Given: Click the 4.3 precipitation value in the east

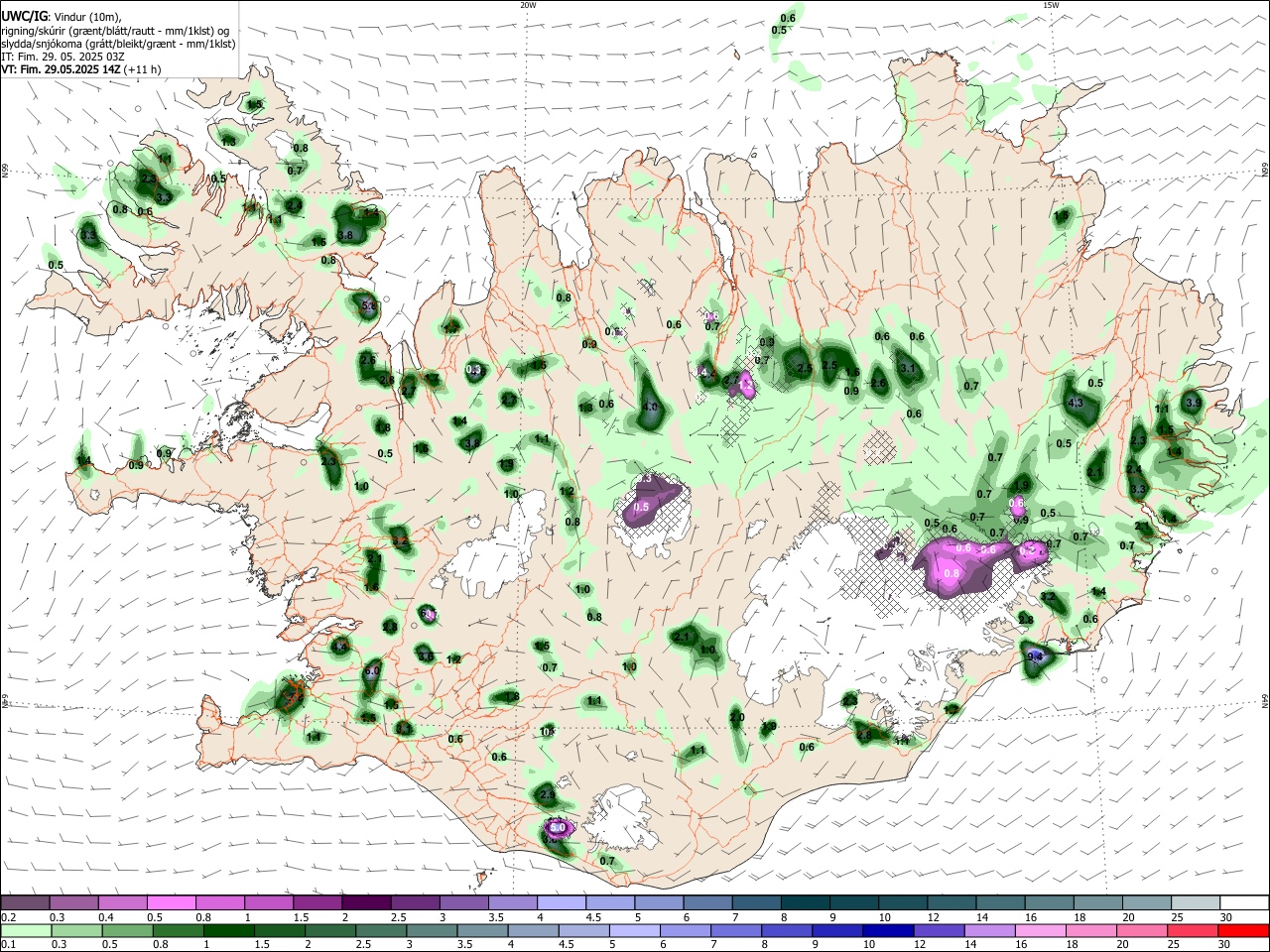Looking at the screenshot, I should [x=1076, y=404].
